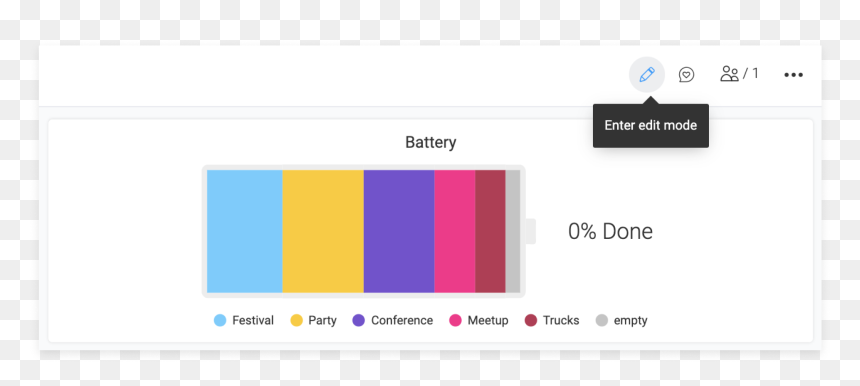Select the yellow Party battery segment
Image resolution: width=860 pixels, height=386 pixels.
323,231
